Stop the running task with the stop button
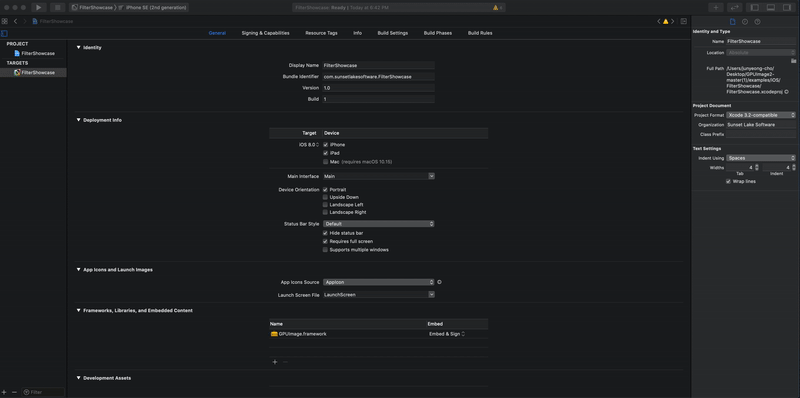The image size is (800, 398). pos(58,8)
